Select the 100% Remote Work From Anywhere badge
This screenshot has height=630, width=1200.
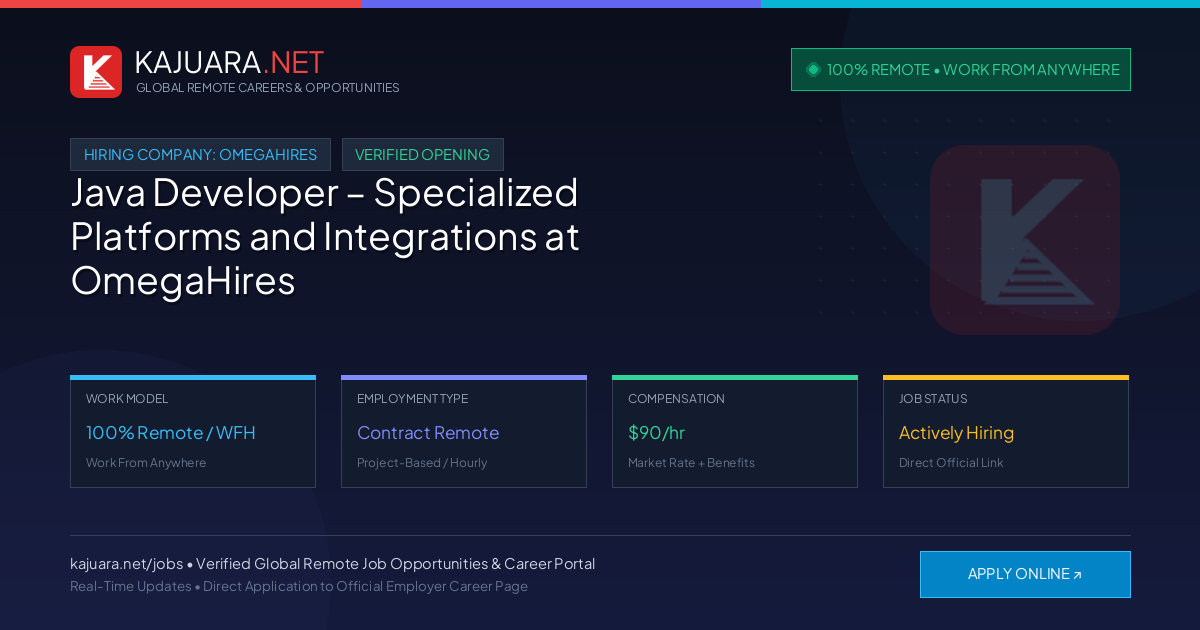[961, 69]
